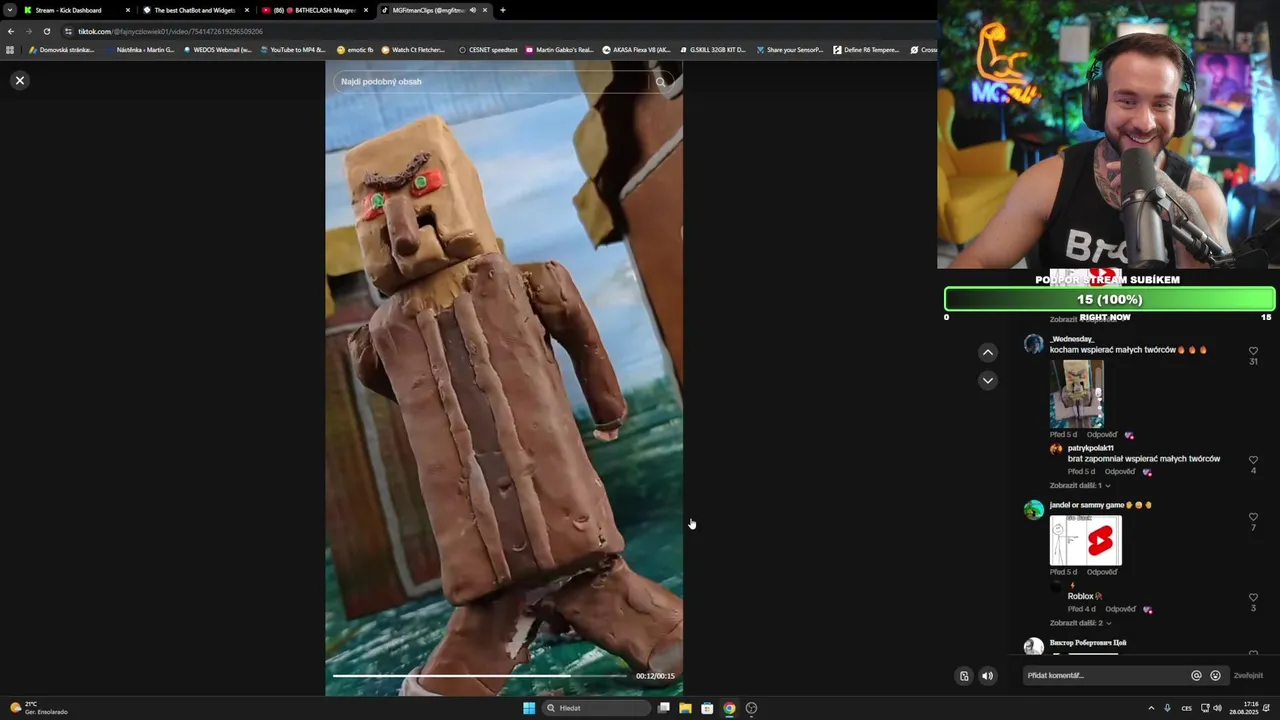The height and width of the screenshot is (720, 1280).
Task: Open patrykpolak11 profile name
Action: click(1090, 448)
